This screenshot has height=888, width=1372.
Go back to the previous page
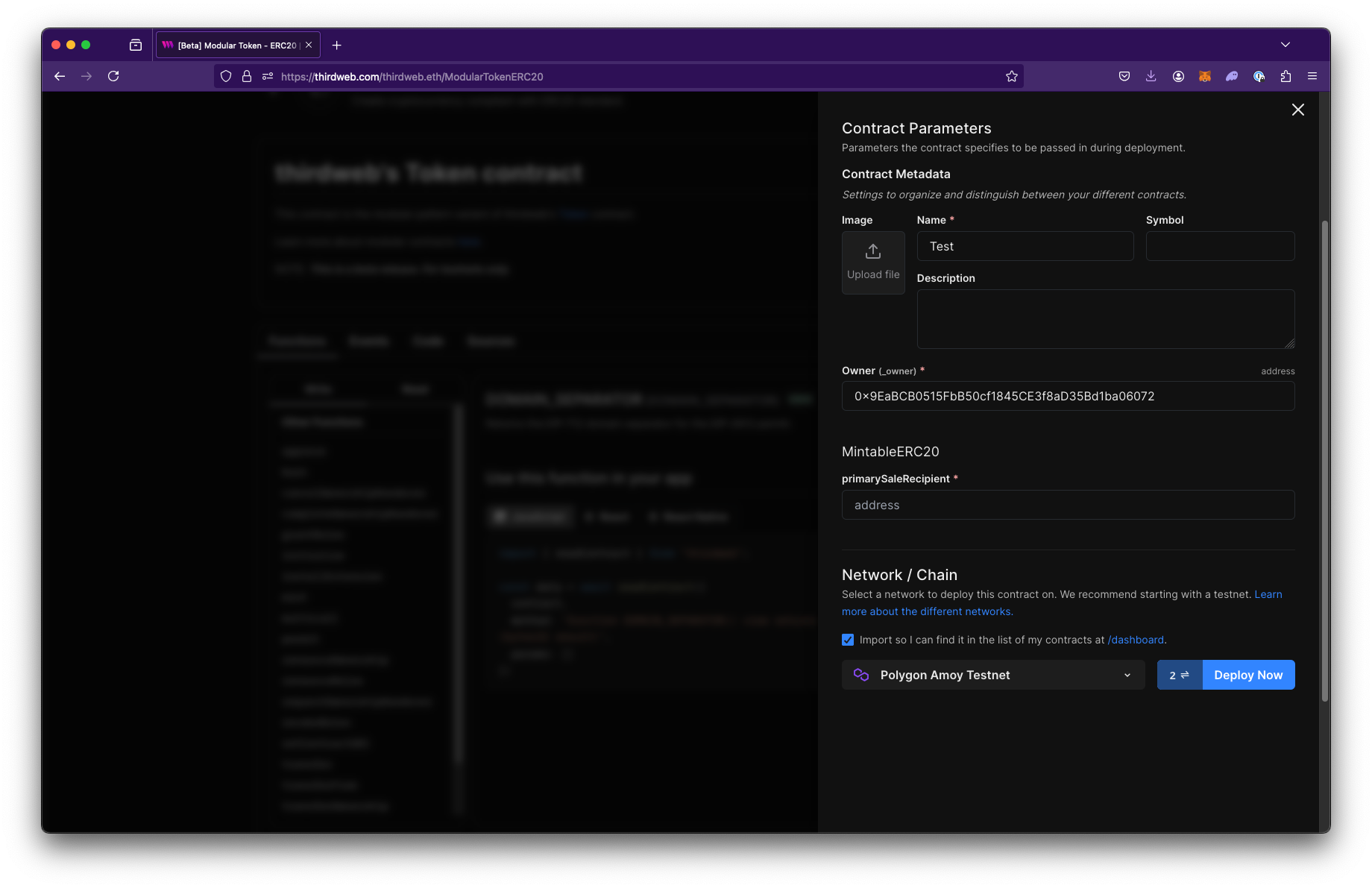pos(60,76)
